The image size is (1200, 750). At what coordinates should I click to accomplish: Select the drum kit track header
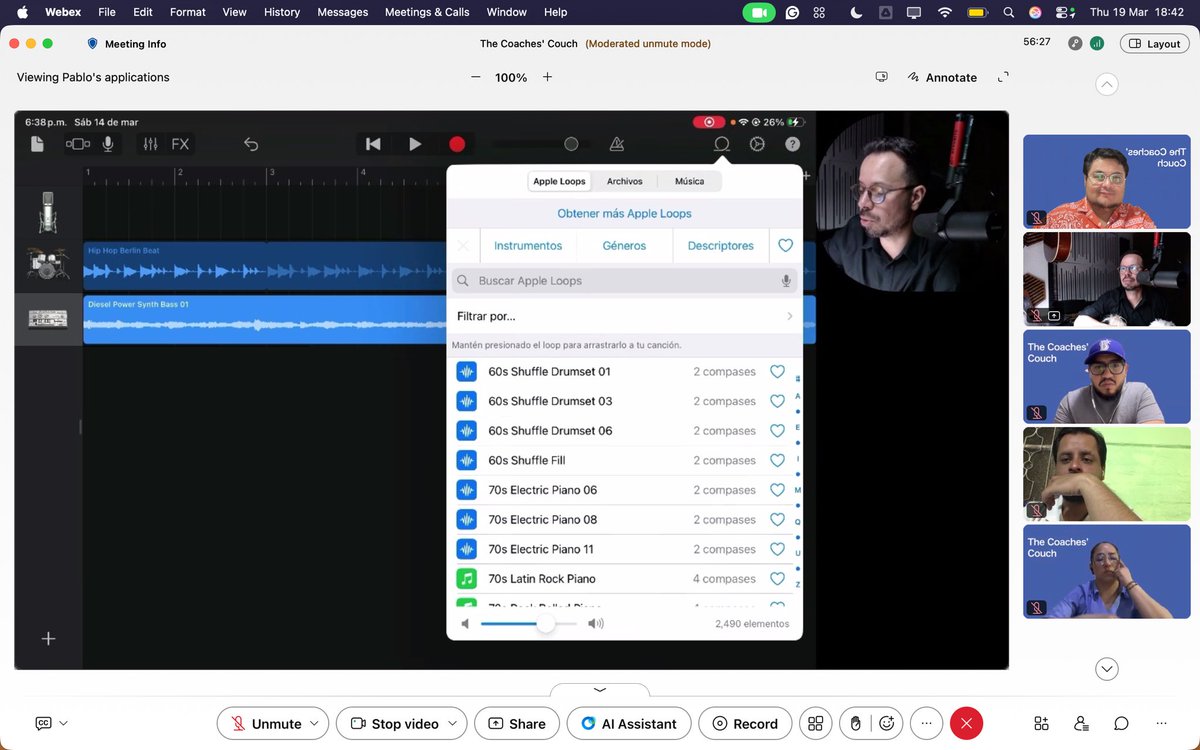pyautogui.click(x=48, y=264)
